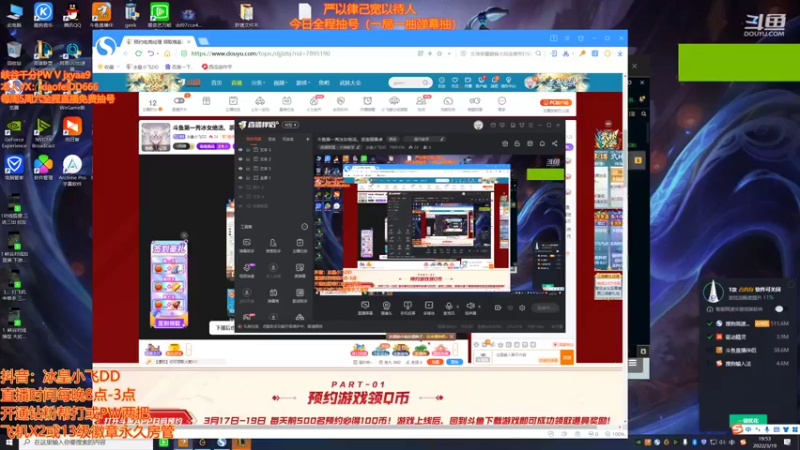Viewport: 800px width, 450px height.
Task: Toggle visibility eye for 文本 3 layer
Action: [240, 150]
